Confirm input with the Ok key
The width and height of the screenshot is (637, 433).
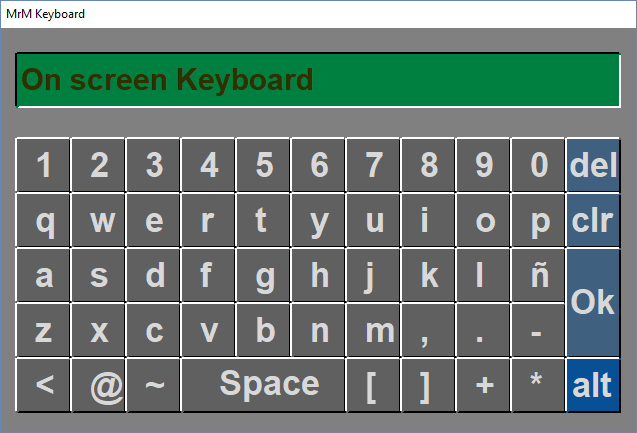click(x=592, y=302)
